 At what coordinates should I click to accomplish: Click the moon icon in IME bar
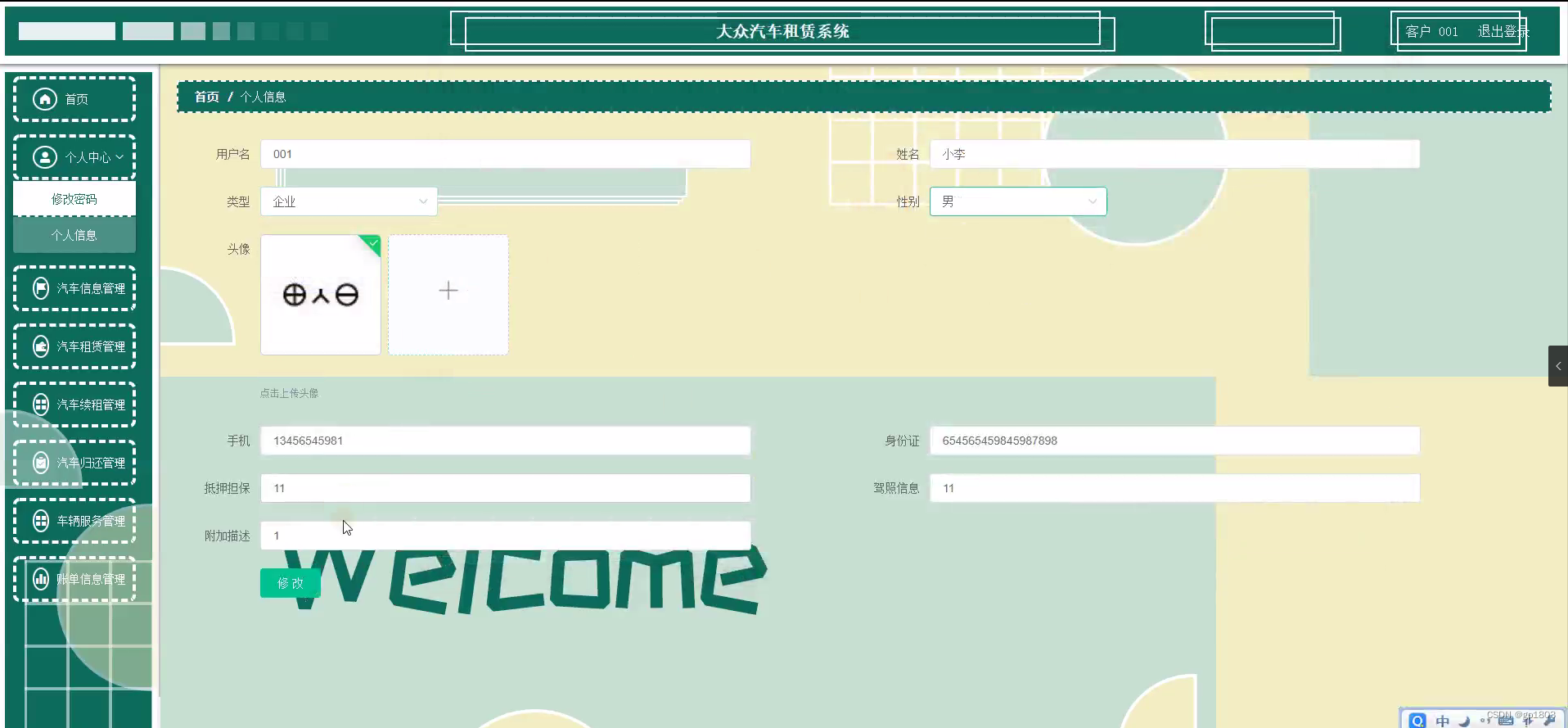coord(1464,721)
